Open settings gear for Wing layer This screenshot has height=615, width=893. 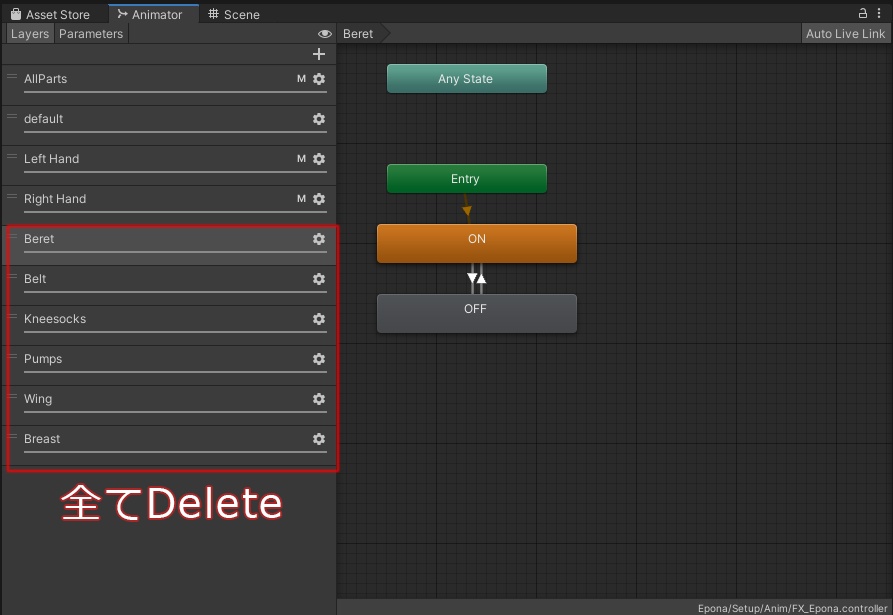coord(319,399)
